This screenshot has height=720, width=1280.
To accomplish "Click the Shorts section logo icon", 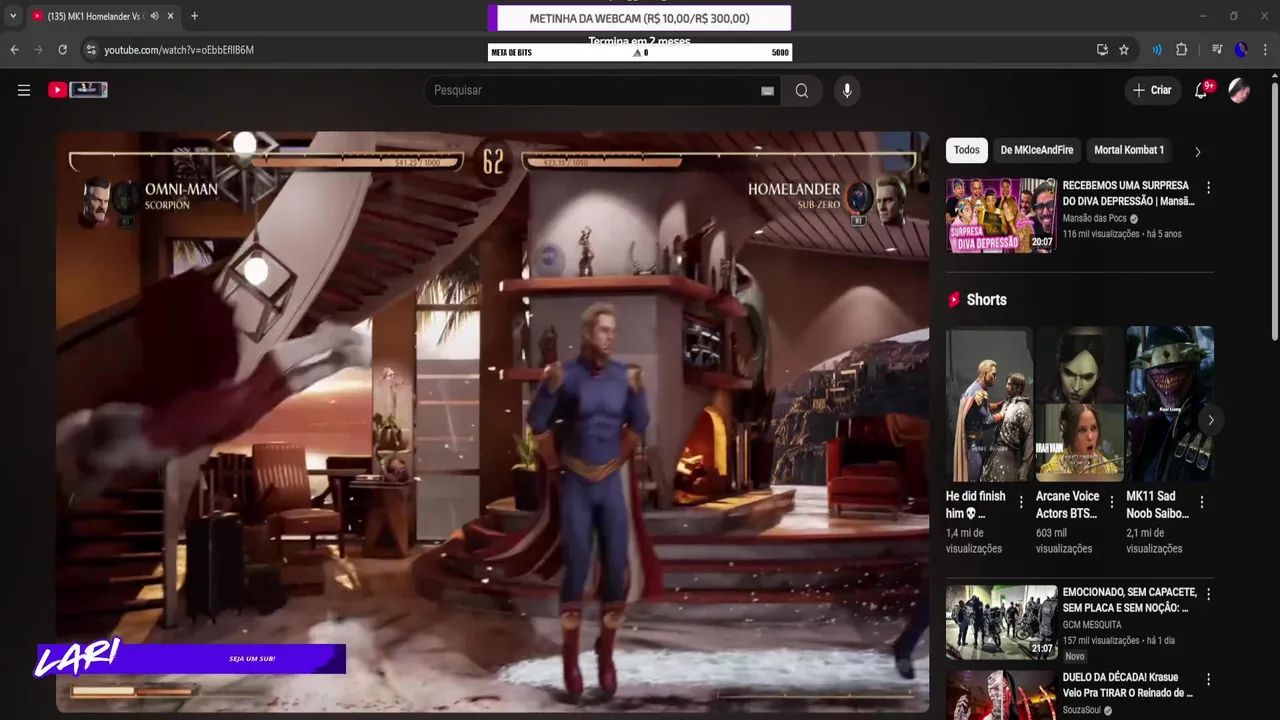I will pos(954,299).
